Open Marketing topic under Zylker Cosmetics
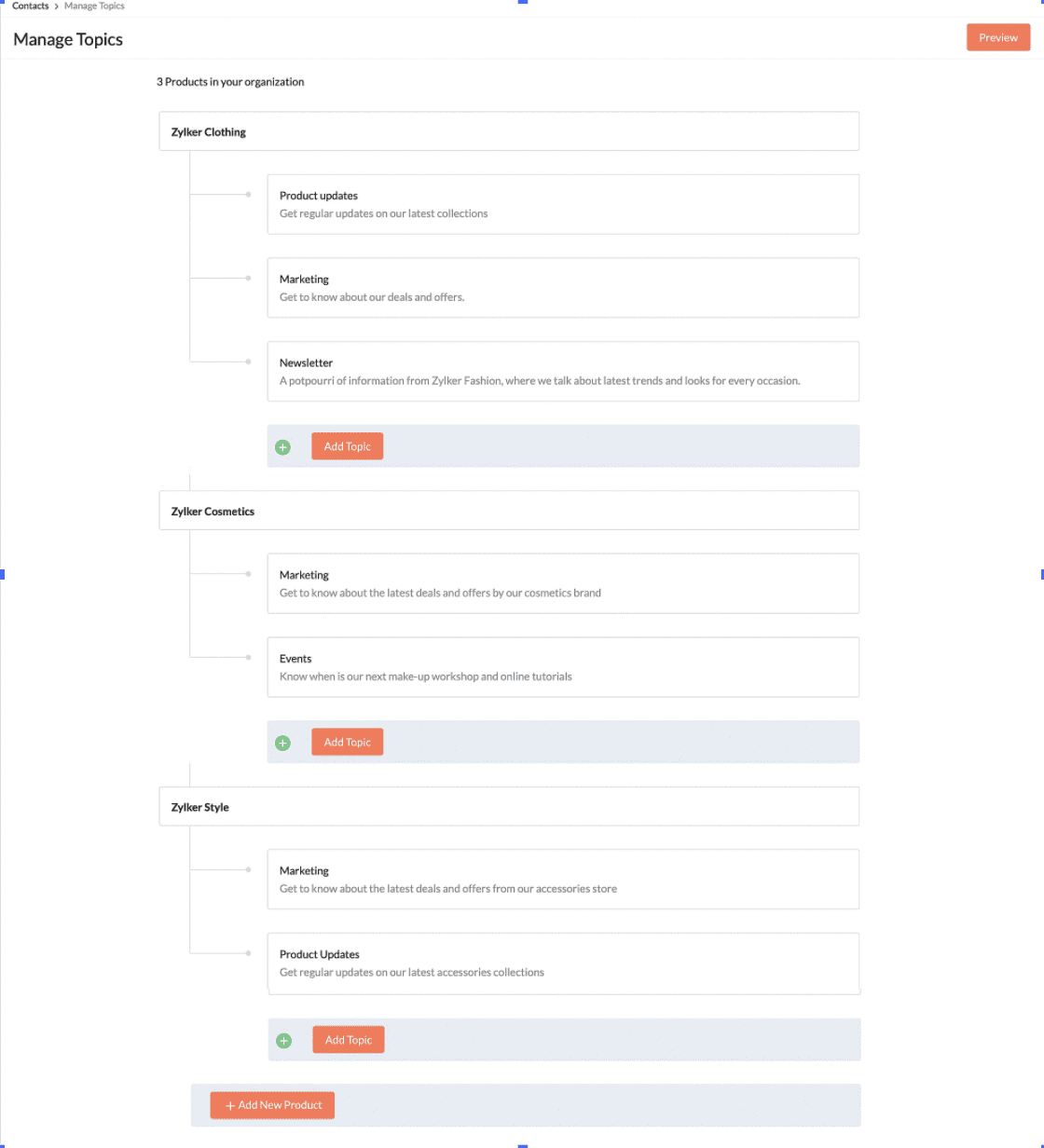Viewport: 1044px width, 1148px height. pos(563,583)
